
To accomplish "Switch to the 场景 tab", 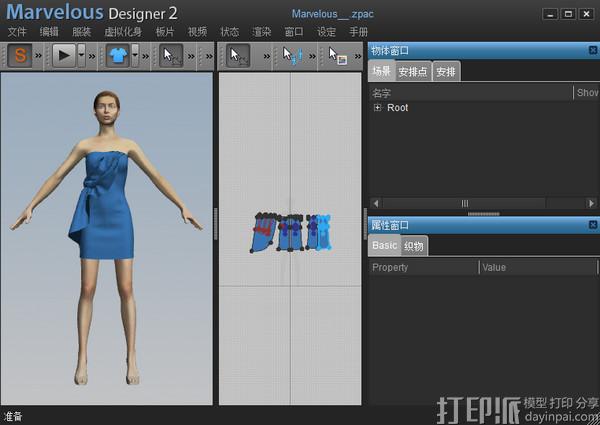I will point(381,71).
